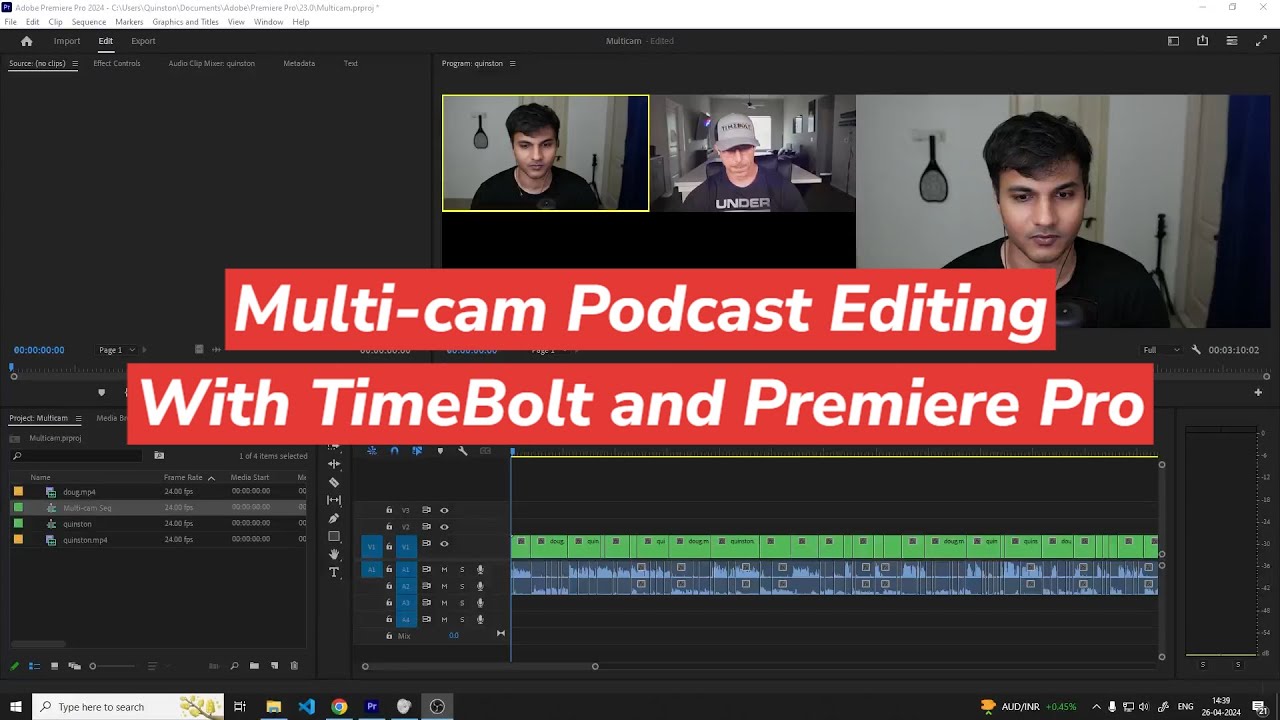Open the Page 1 dropdown in Source monitor
This screenshot has width=1280, height=720.
click(116, 350)
